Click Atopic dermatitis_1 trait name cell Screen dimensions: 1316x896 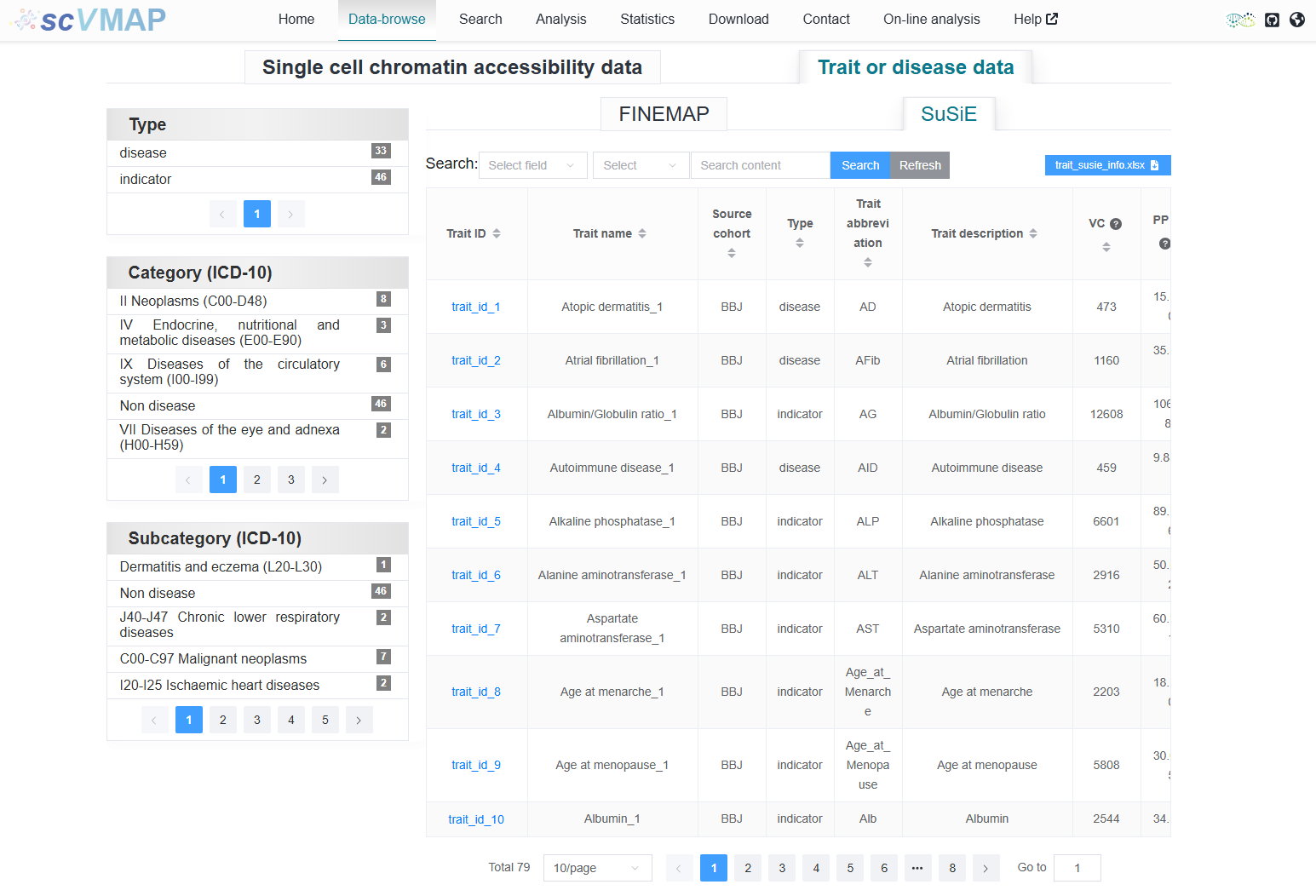[612, 307]
